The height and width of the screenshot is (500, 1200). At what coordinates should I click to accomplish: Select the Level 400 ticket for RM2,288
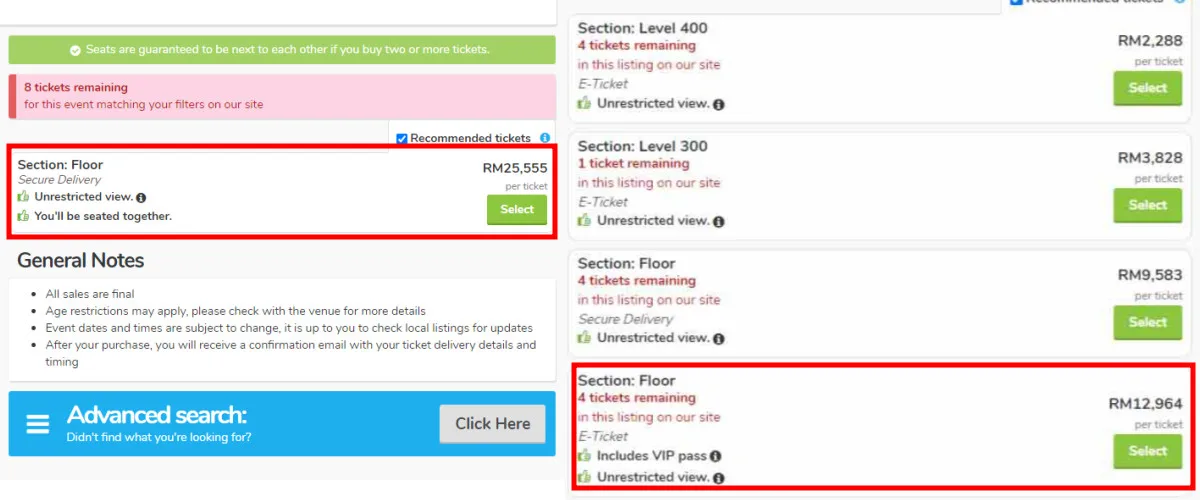tap(1147, 88)
